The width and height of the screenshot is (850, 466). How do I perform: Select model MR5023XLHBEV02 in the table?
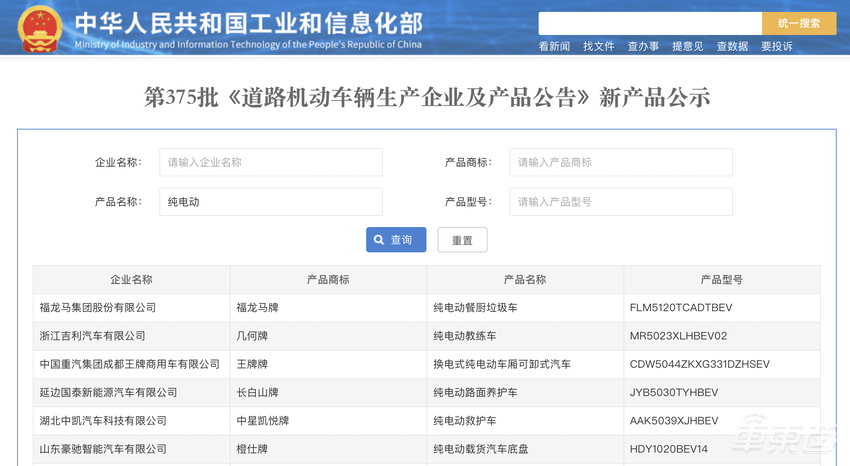[678, 336]
